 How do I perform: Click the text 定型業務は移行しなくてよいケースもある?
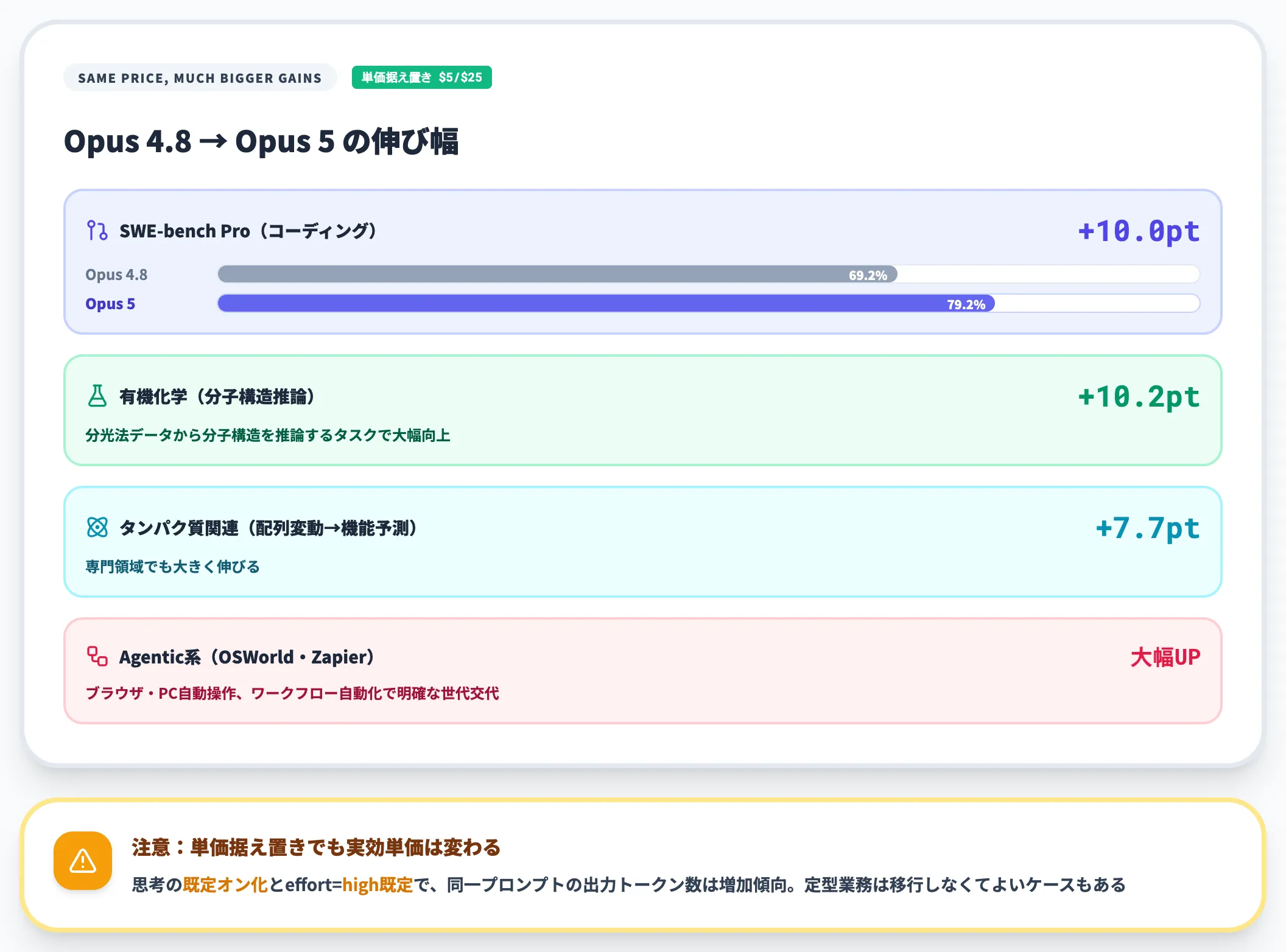pyautogui.click(x=965, y=884)
